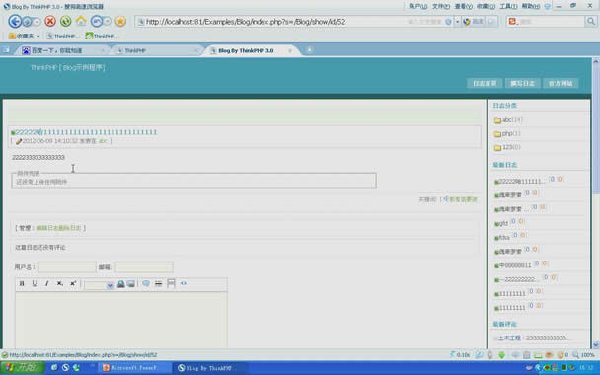
Task: Open the Windows Start button
Action: tap(23, 368)
